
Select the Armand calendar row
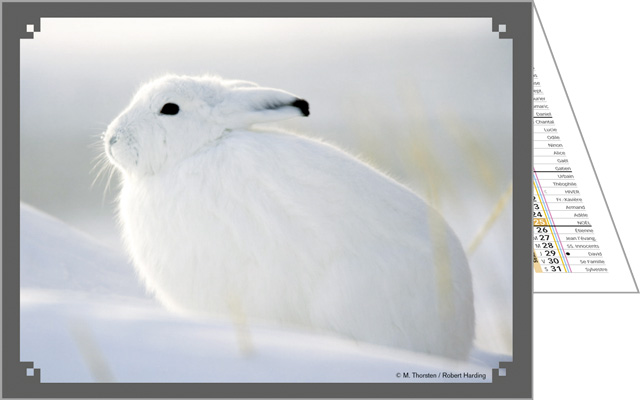(x=577, y=207)
